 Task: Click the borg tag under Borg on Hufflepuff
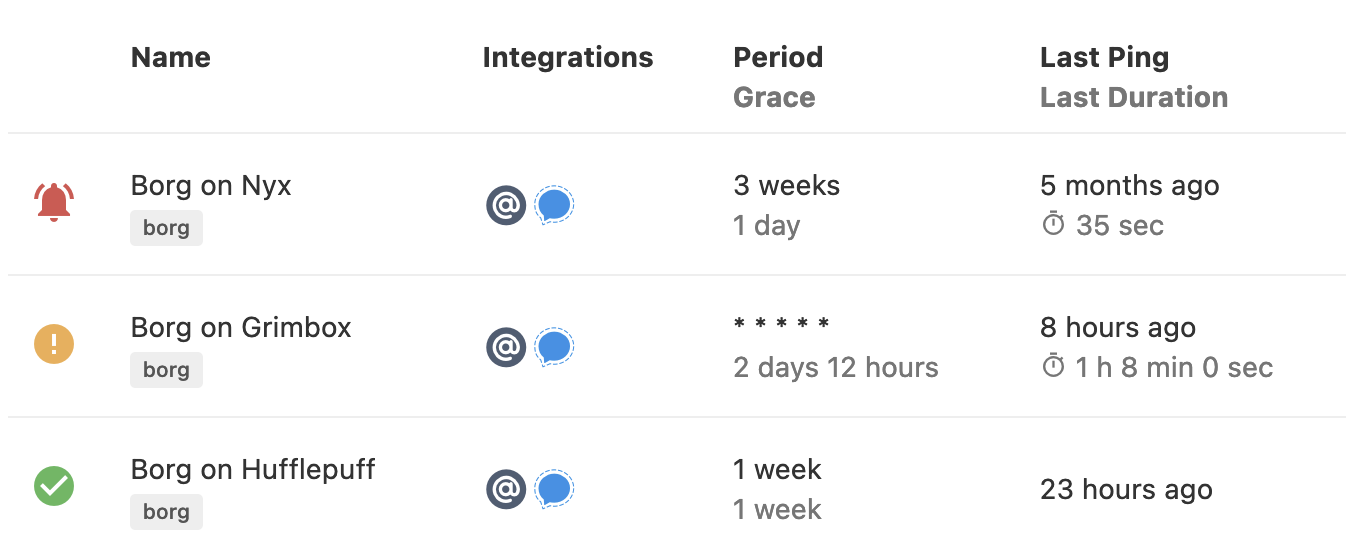pos(166,512)
